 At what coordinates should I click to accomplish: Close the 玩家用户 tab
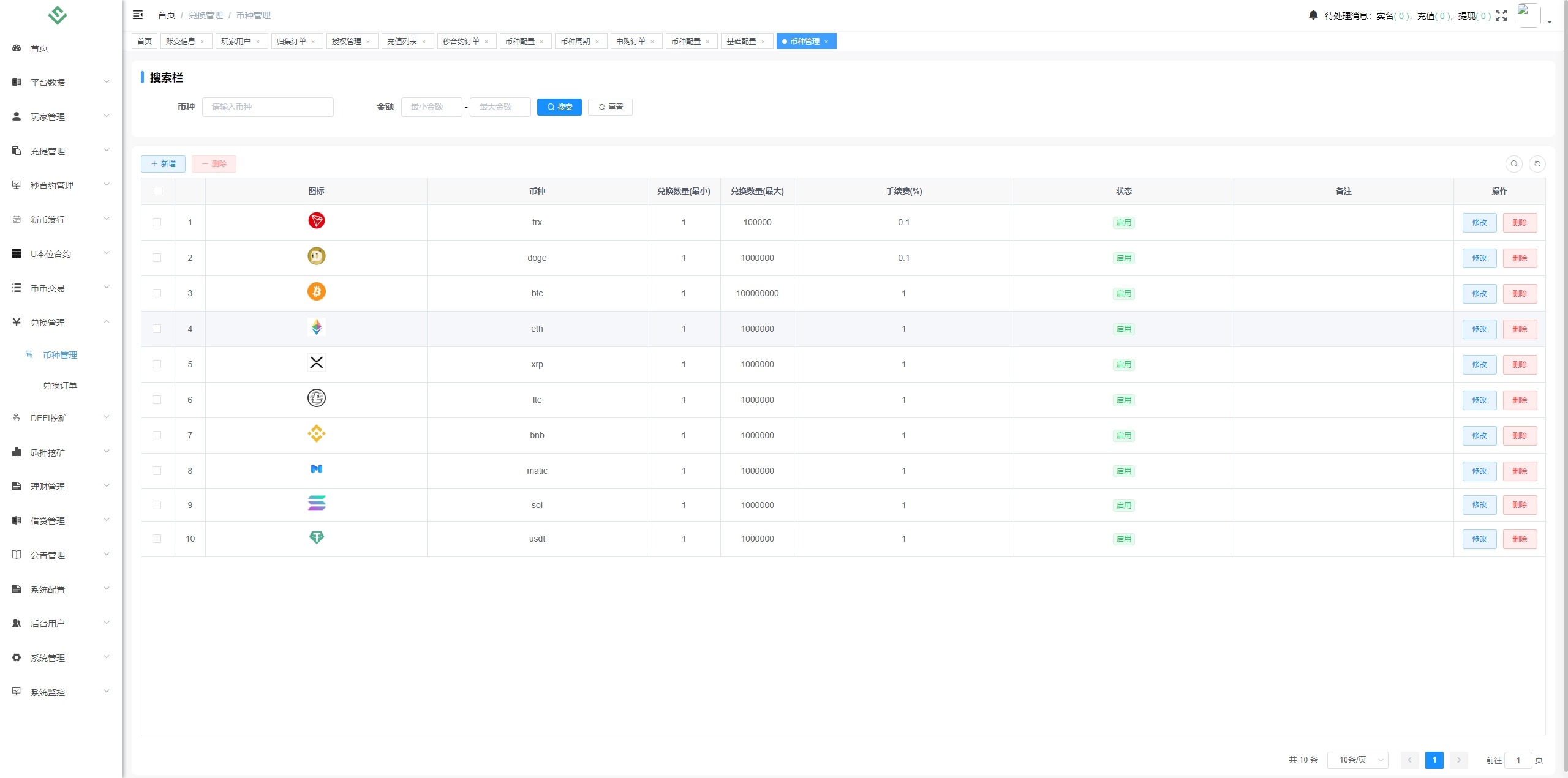coord(258,42)
